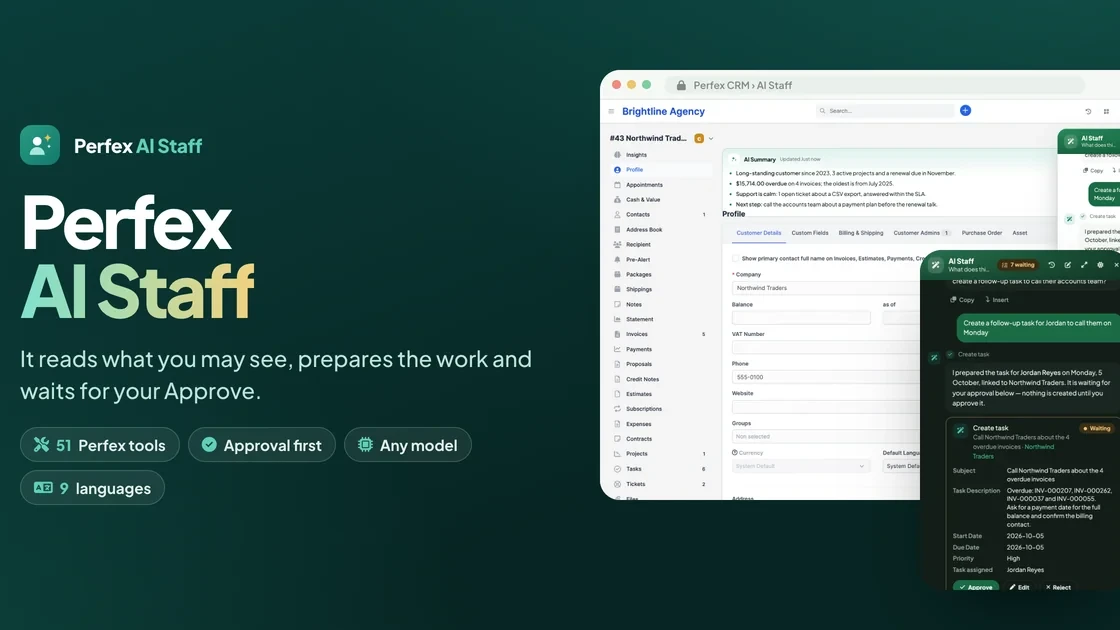Click the Payments graph icon

pyautogui.click(x=617, y=349)
